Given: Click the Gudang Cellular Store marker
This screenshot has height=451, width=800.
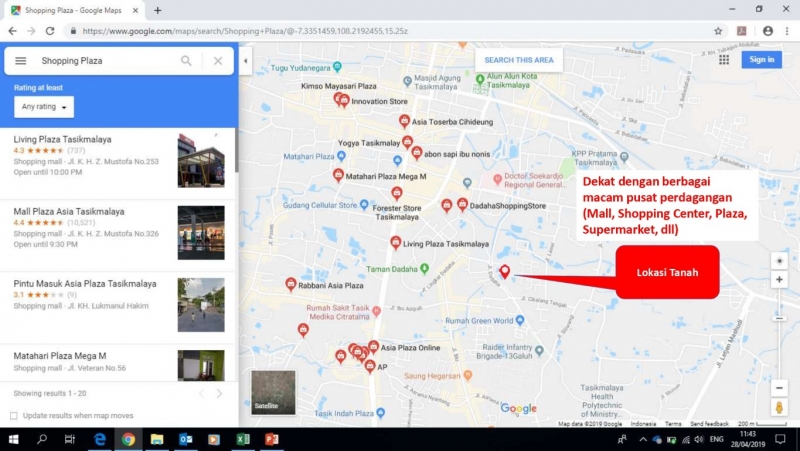Looking at the screenshot, I should pos(364,205).
